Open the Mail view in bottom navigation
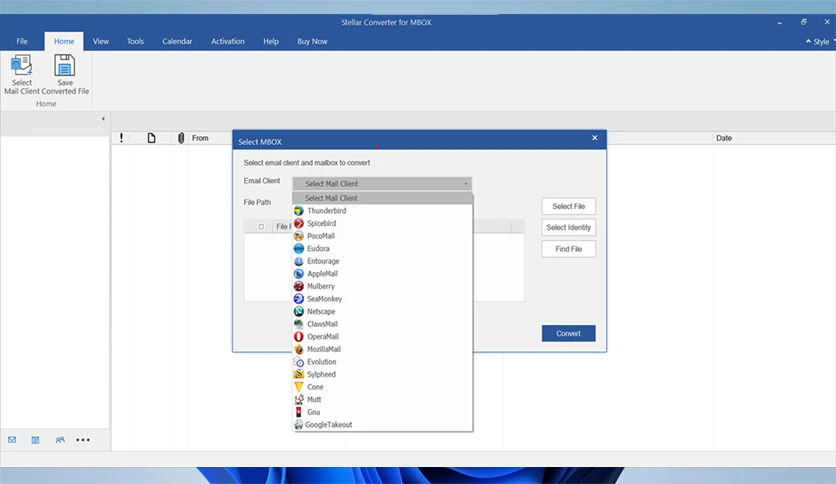Image resolution: width=836 pixels, height=484 pixels. 12,440
